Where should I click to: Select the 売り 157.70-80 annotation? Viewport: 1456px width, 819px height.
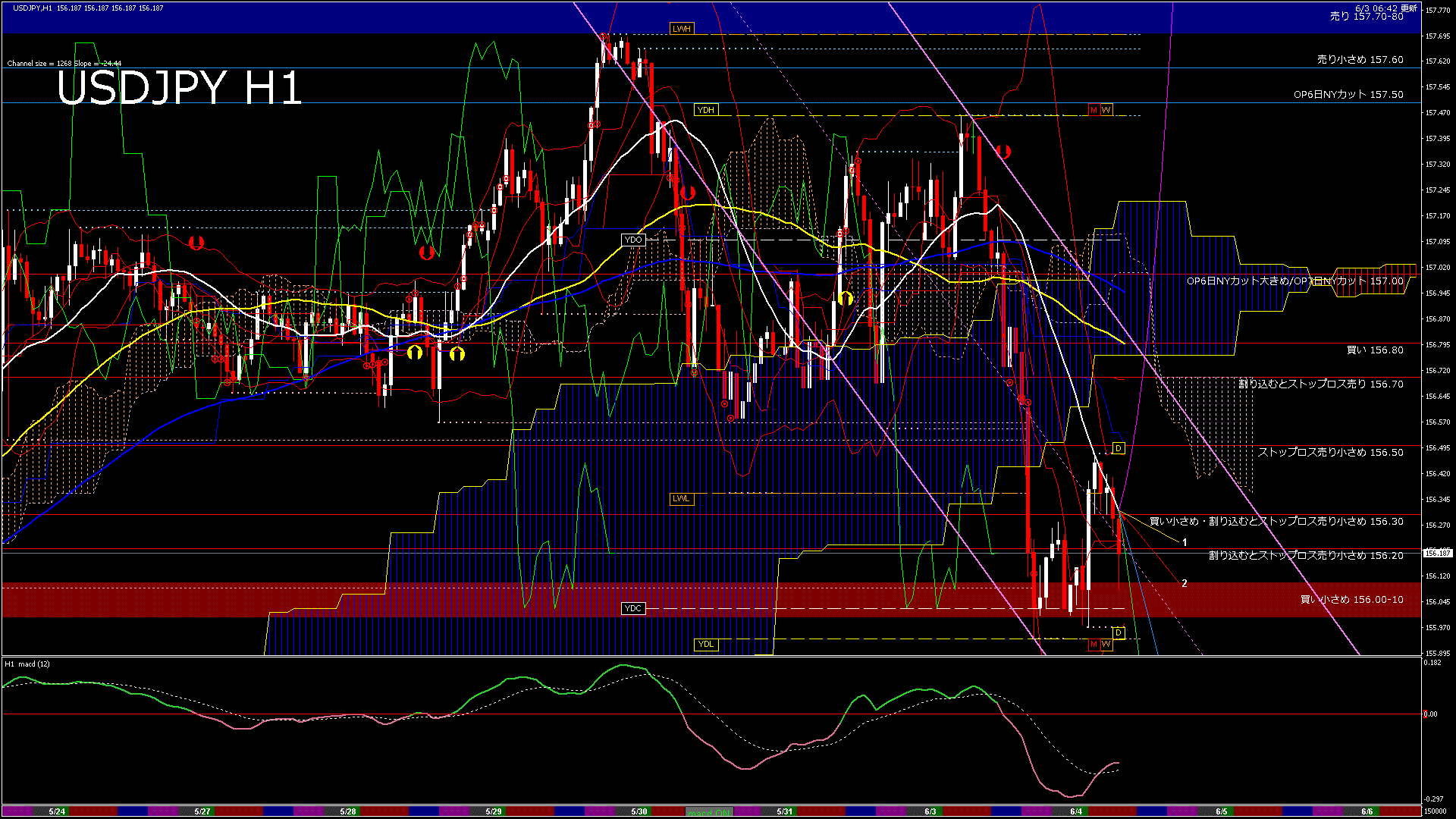[x=1367, y=16]
